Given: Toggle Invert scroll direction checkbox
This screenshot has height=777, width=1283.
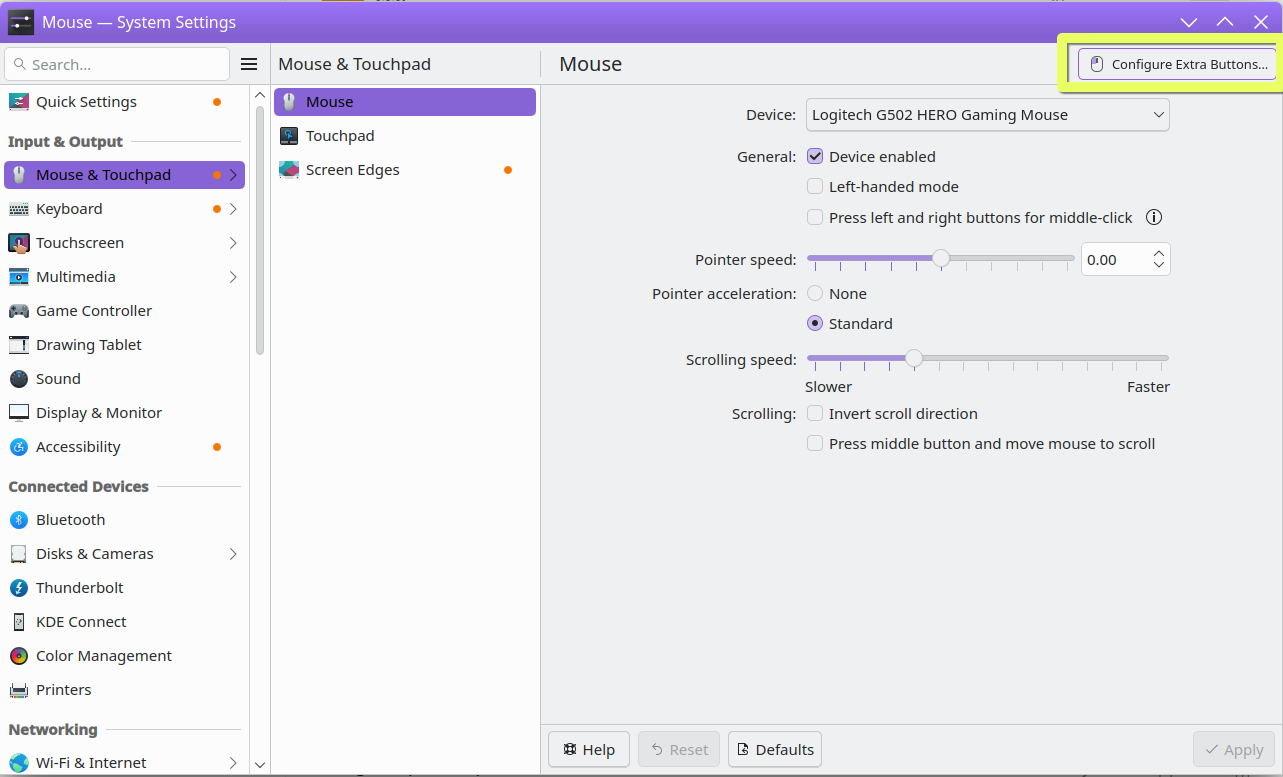Looking at the screenshot, I should pos(815,413).
